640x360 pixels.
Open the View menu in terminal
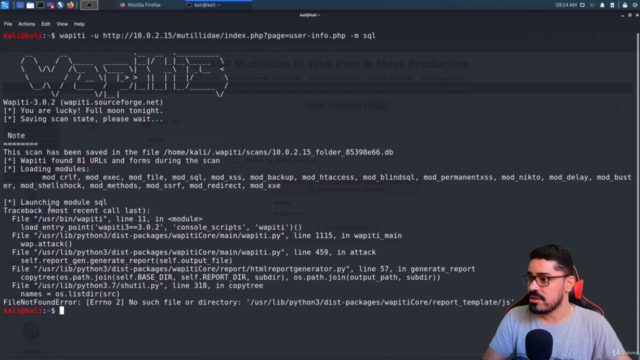62,24
